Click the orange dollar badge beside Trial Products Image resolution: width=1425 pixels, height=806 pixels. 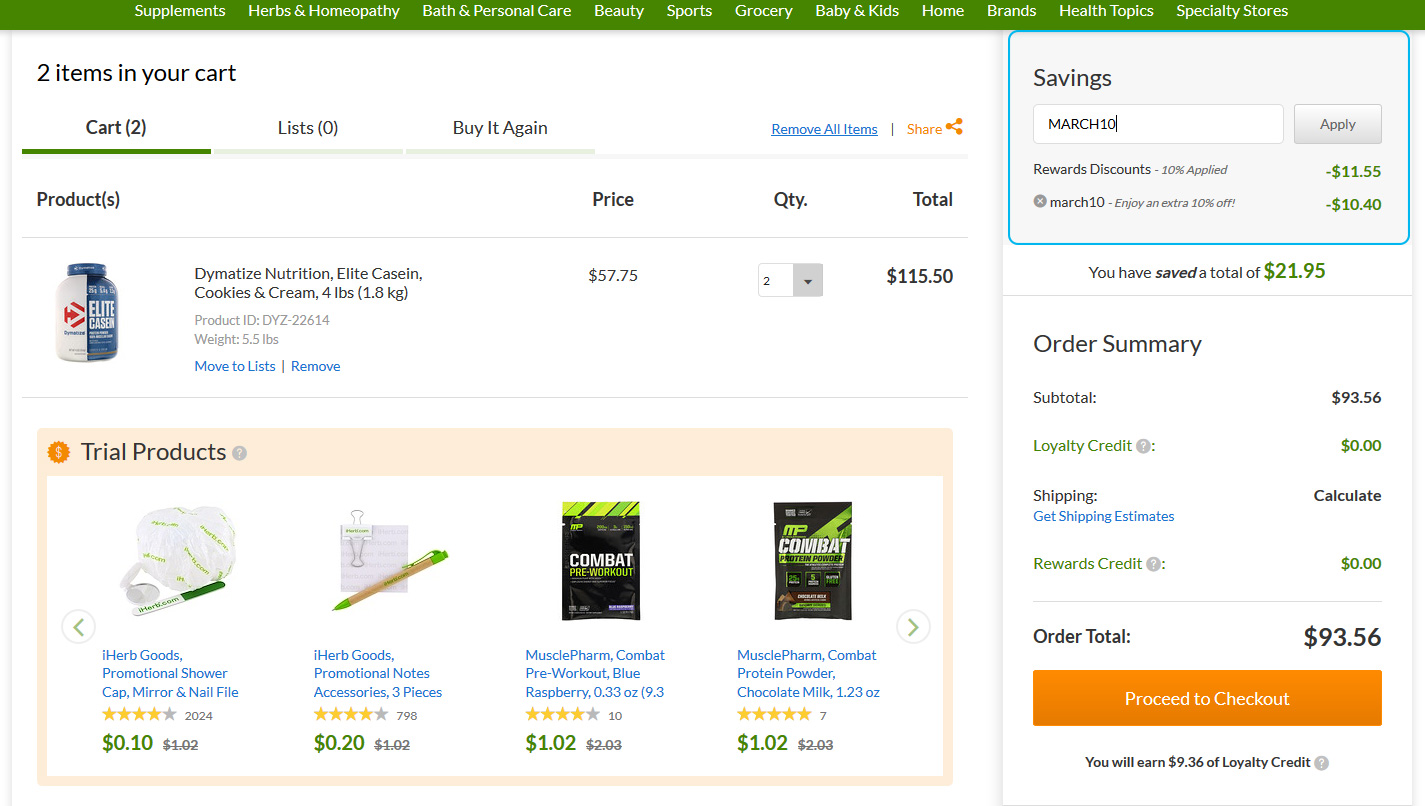pyautogui.click(x=60, y=452)
